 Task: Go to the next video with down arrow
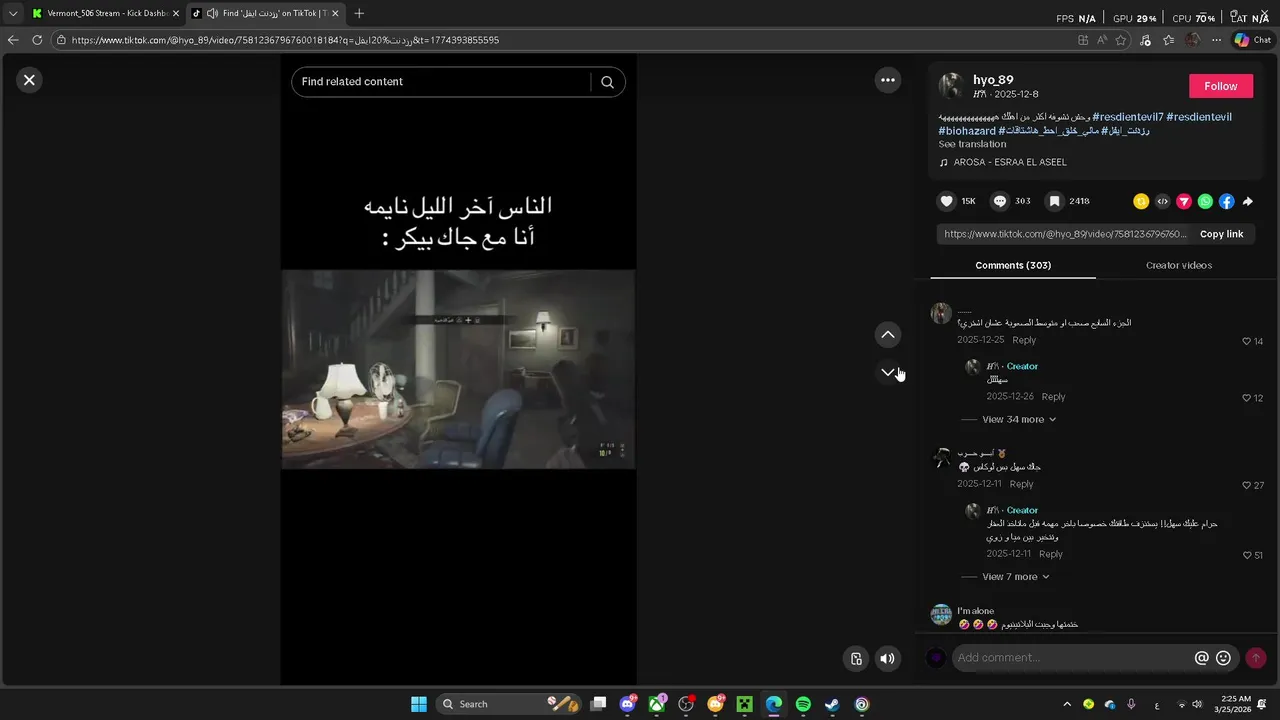coord(888,372)
